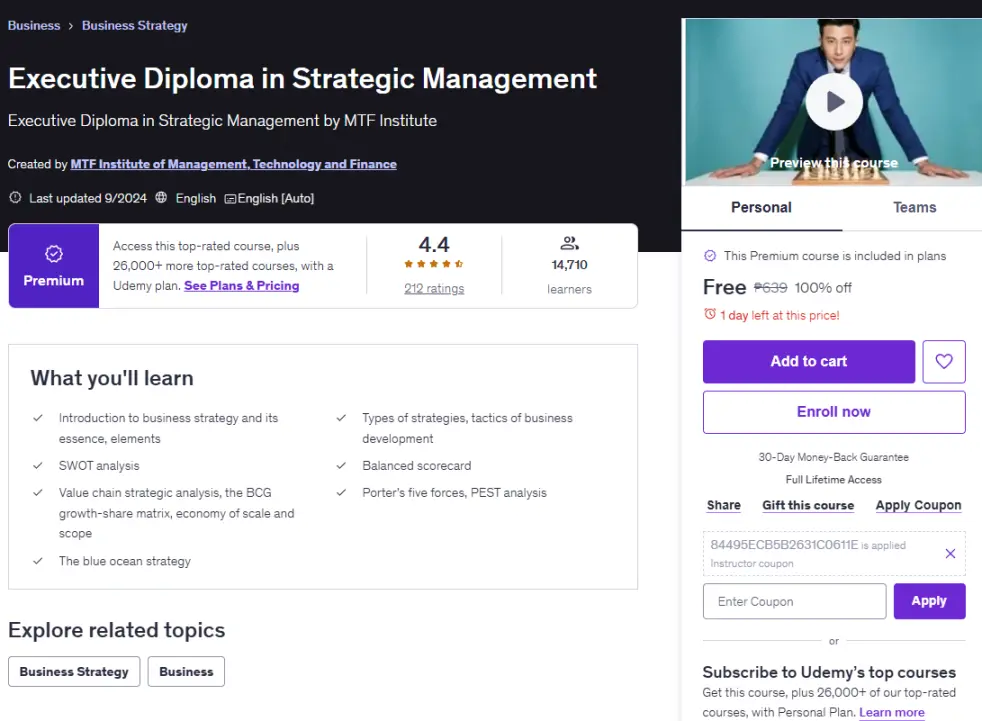
Task: Click 'Porter's five forces, PEST analysis' item
Action: point(454,493)
